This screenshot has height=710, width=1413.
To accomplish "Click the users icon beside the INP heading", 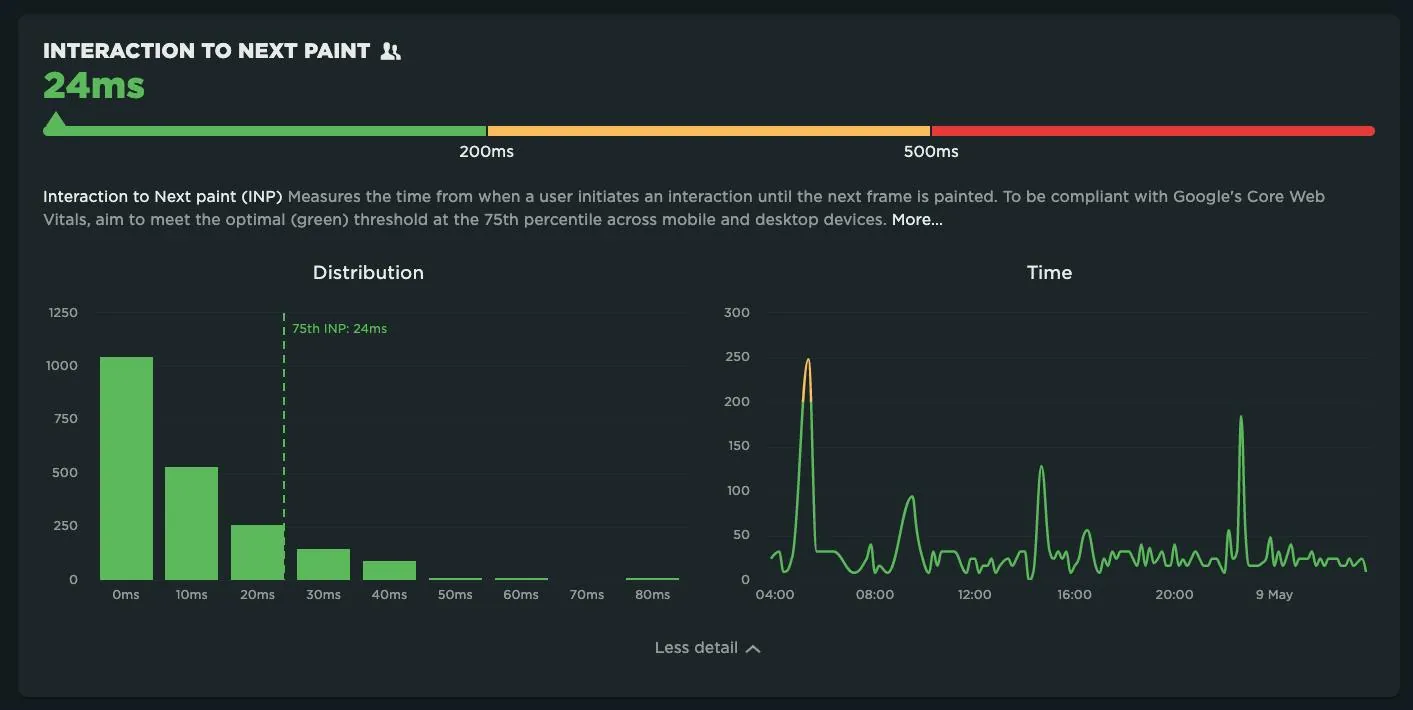I will click(390, 49).
